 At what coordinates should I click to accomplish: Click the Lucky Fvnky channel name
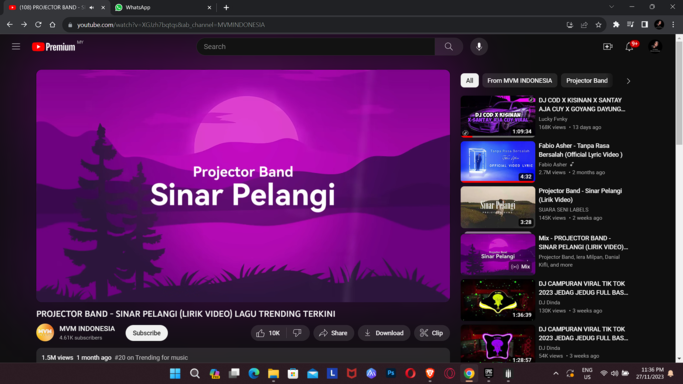(553, 119)
